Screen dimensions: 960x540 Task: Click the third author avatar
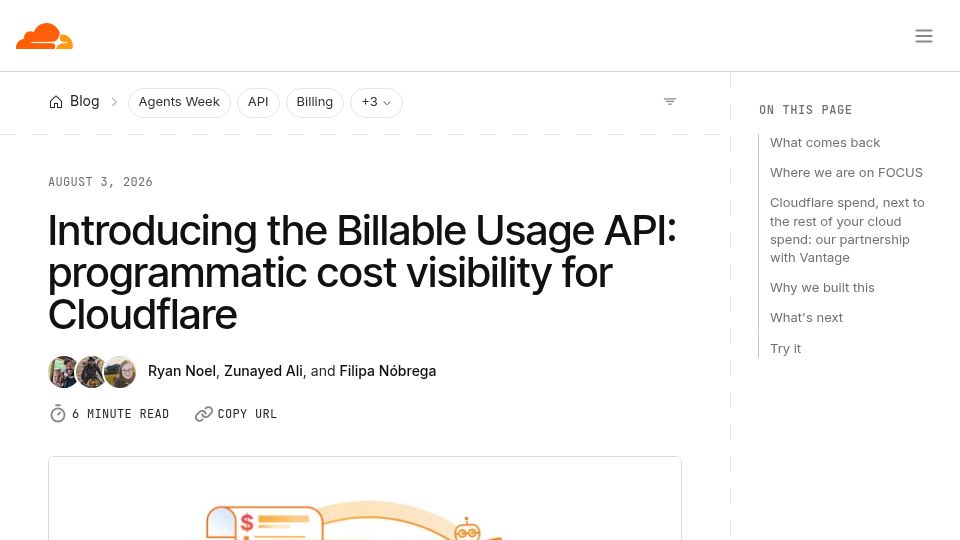[x=120, y=372]
